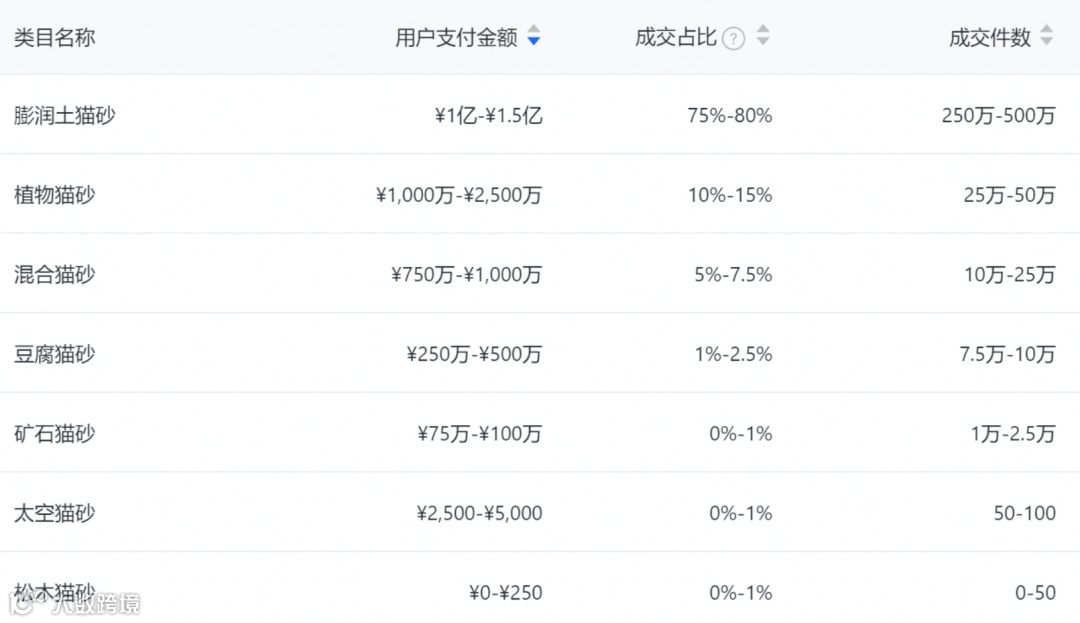Image resolution: width=1080 pixels, height=623 pixels.
Task: Click the 松木猫砂 category name
Action: pos(55,593)
